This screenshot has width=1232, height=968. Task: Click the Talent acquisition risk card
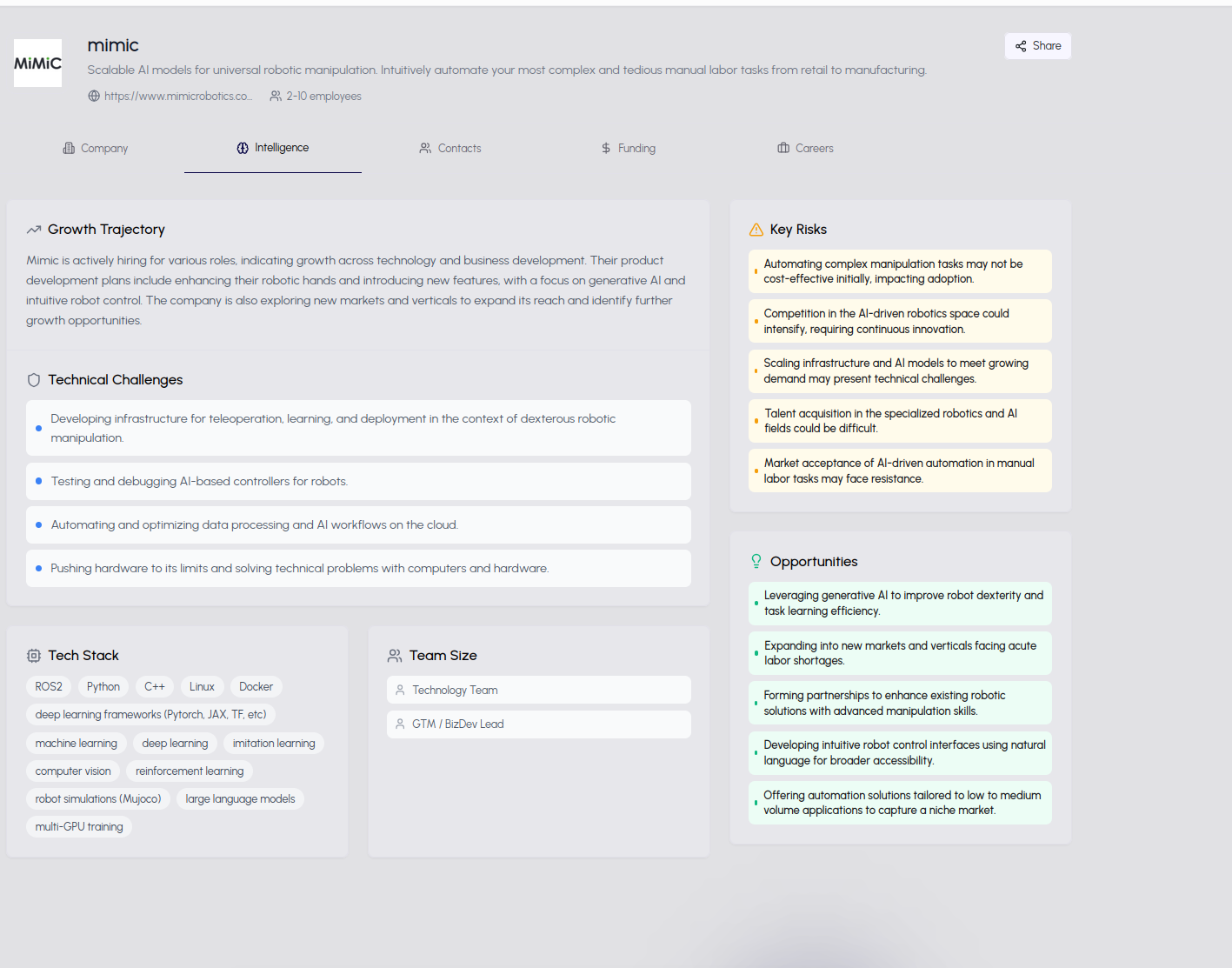pos(900,421)
